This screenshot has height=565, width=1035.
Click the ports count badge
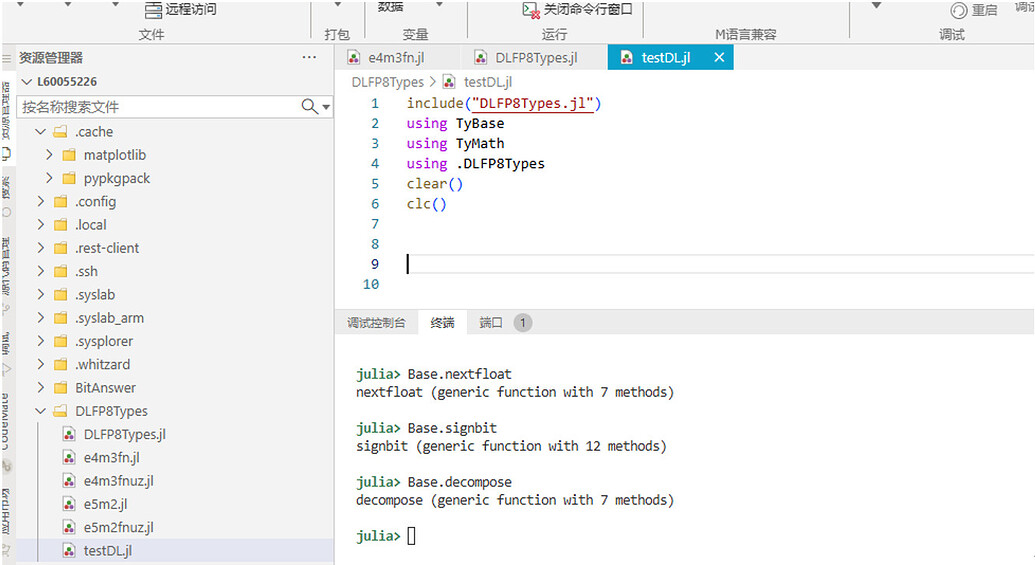523,323
